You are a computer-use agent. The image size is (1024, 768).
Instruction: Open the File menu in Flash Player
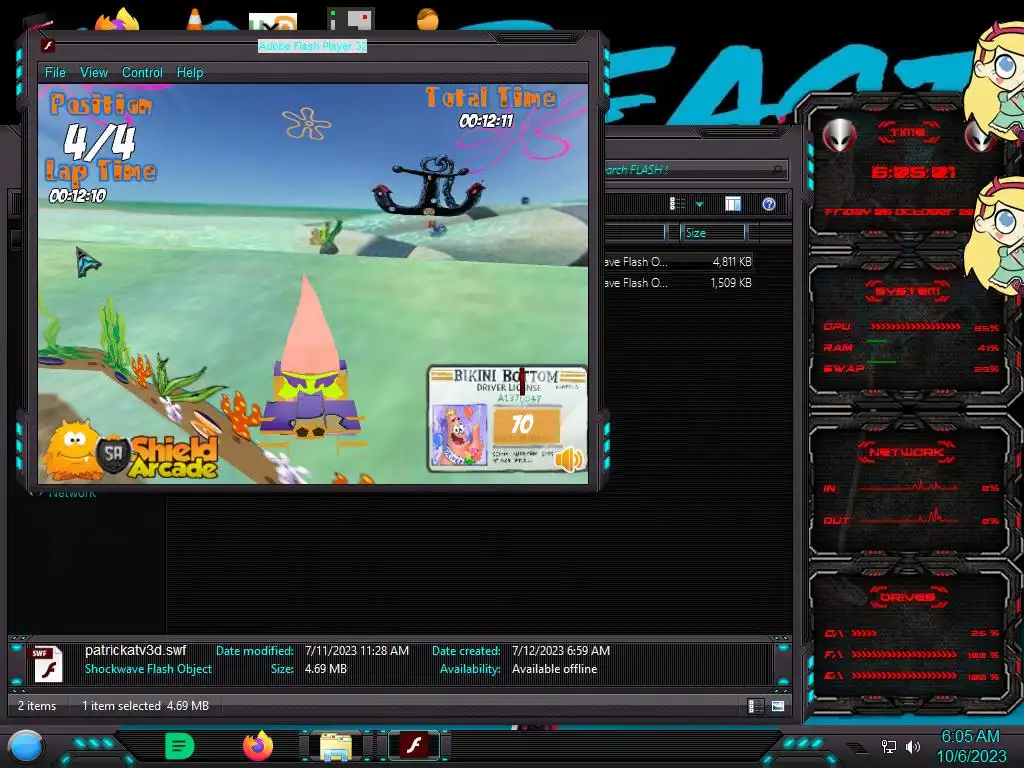(x=55, y=72)
